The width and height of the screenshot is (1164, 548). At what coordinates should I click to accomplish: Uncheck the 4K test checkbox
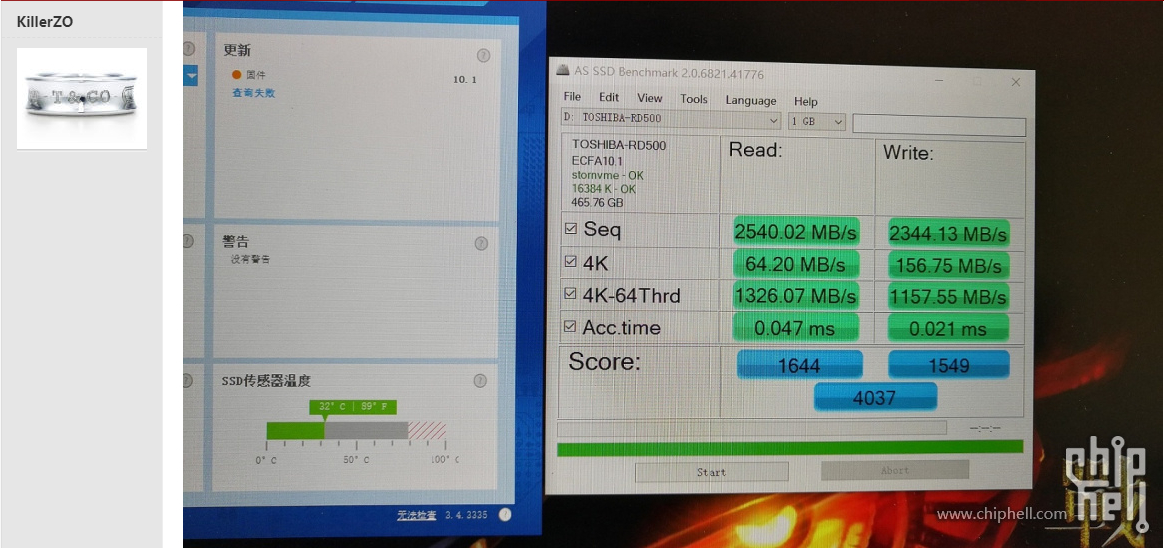pos(570,261)
